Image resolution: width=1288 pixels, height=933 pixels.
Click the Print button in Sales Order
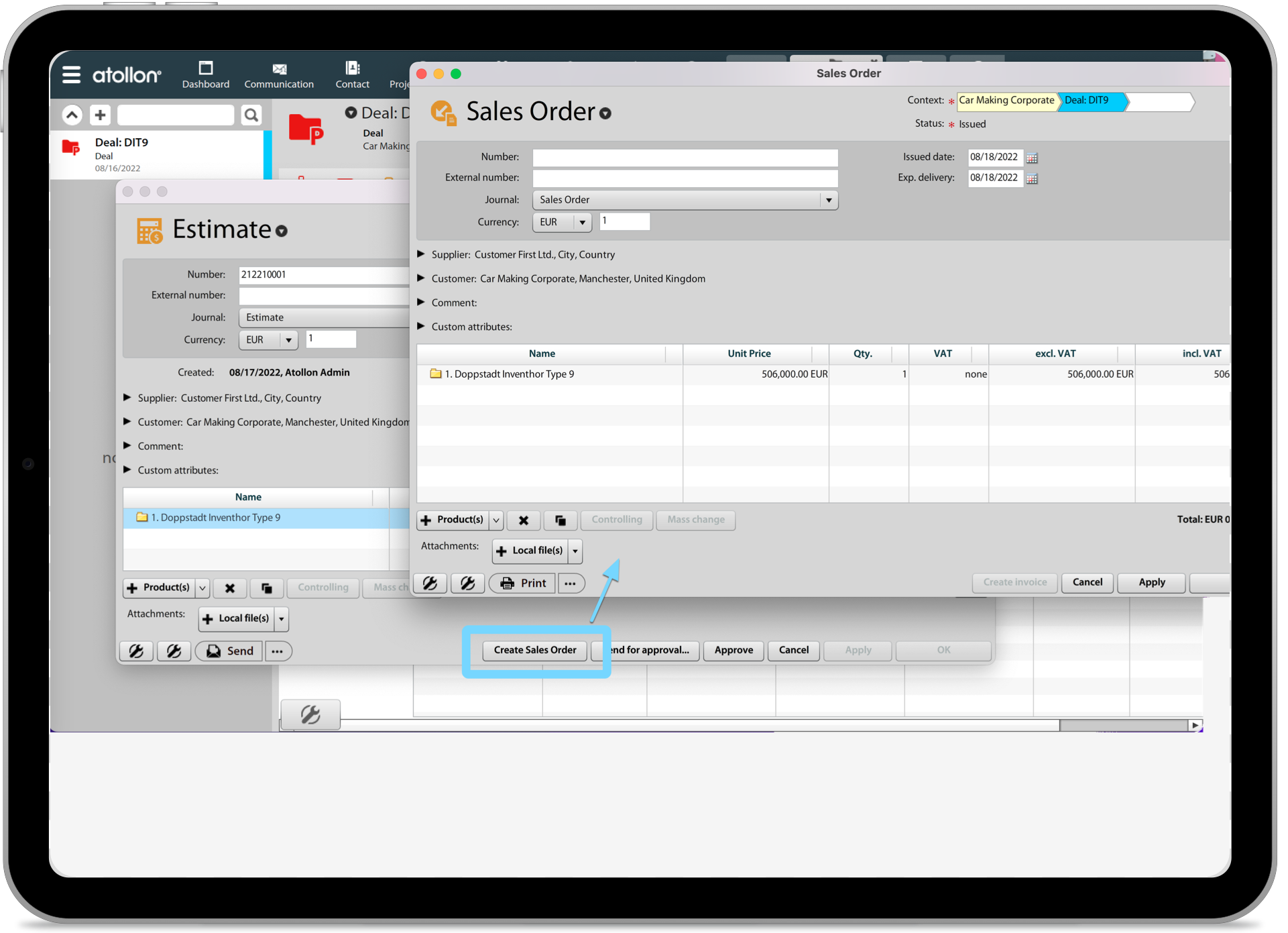pyautogui.click(x=523, y=583)
